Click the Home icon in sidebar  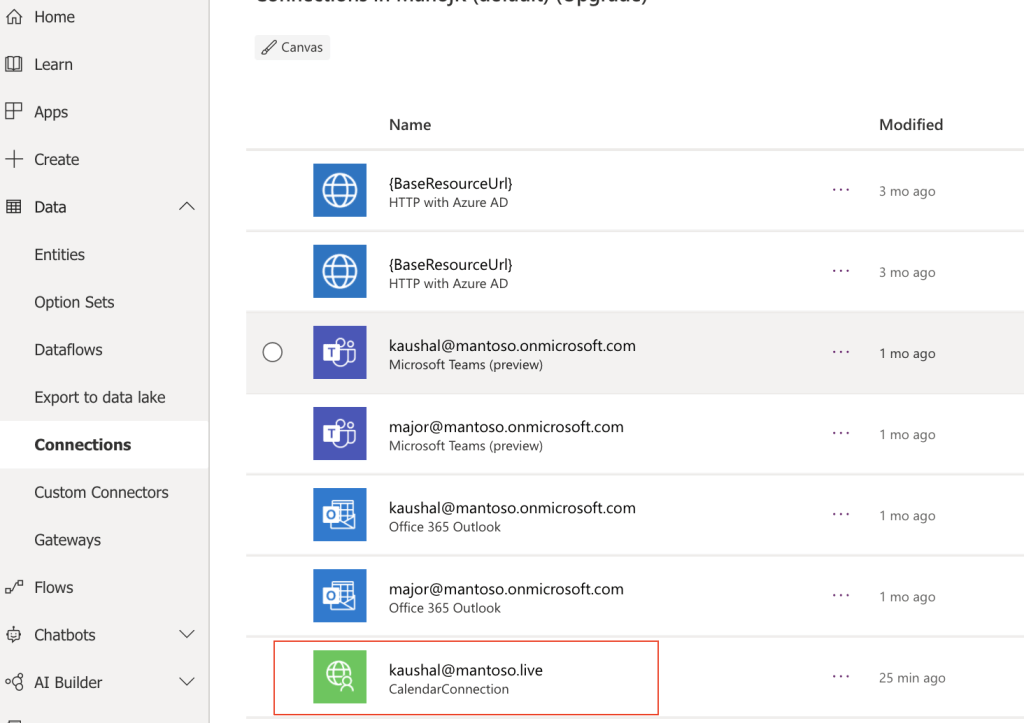(14, 17)
